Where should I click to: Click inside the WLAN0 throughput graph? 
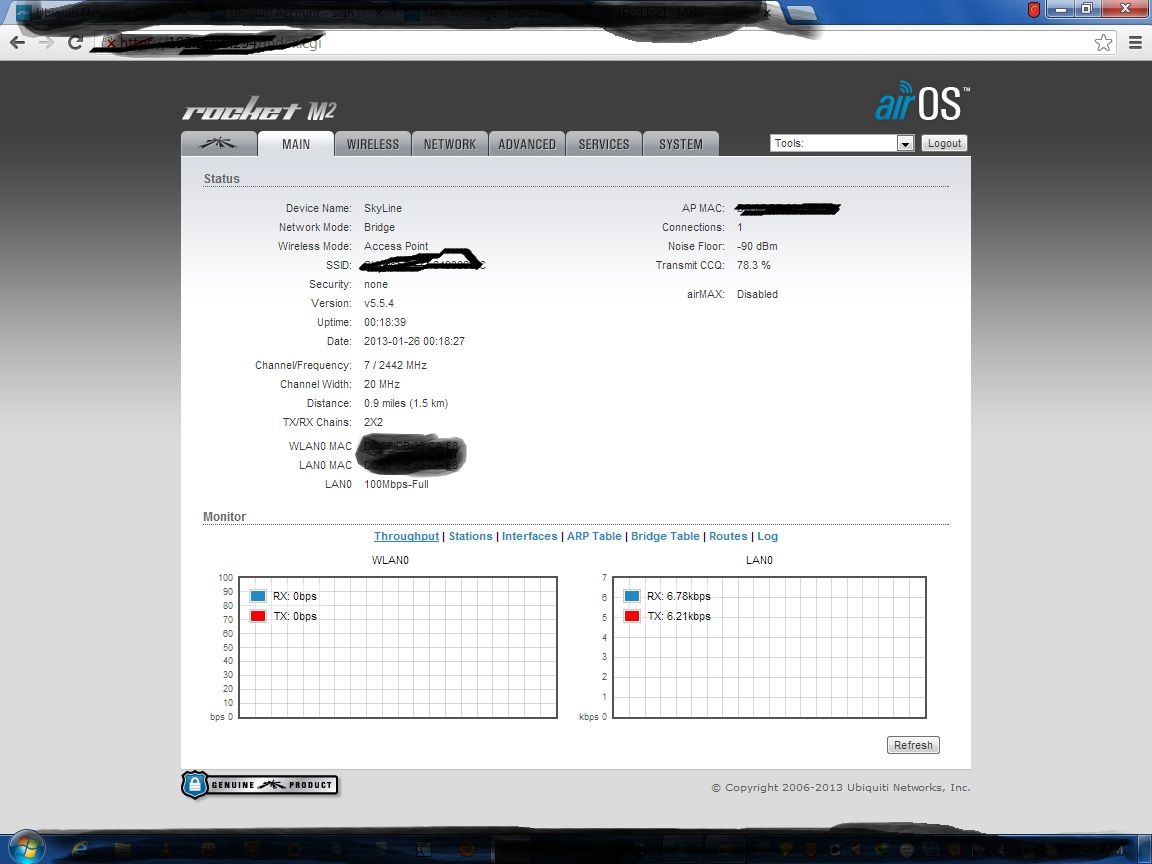[398, 647]
